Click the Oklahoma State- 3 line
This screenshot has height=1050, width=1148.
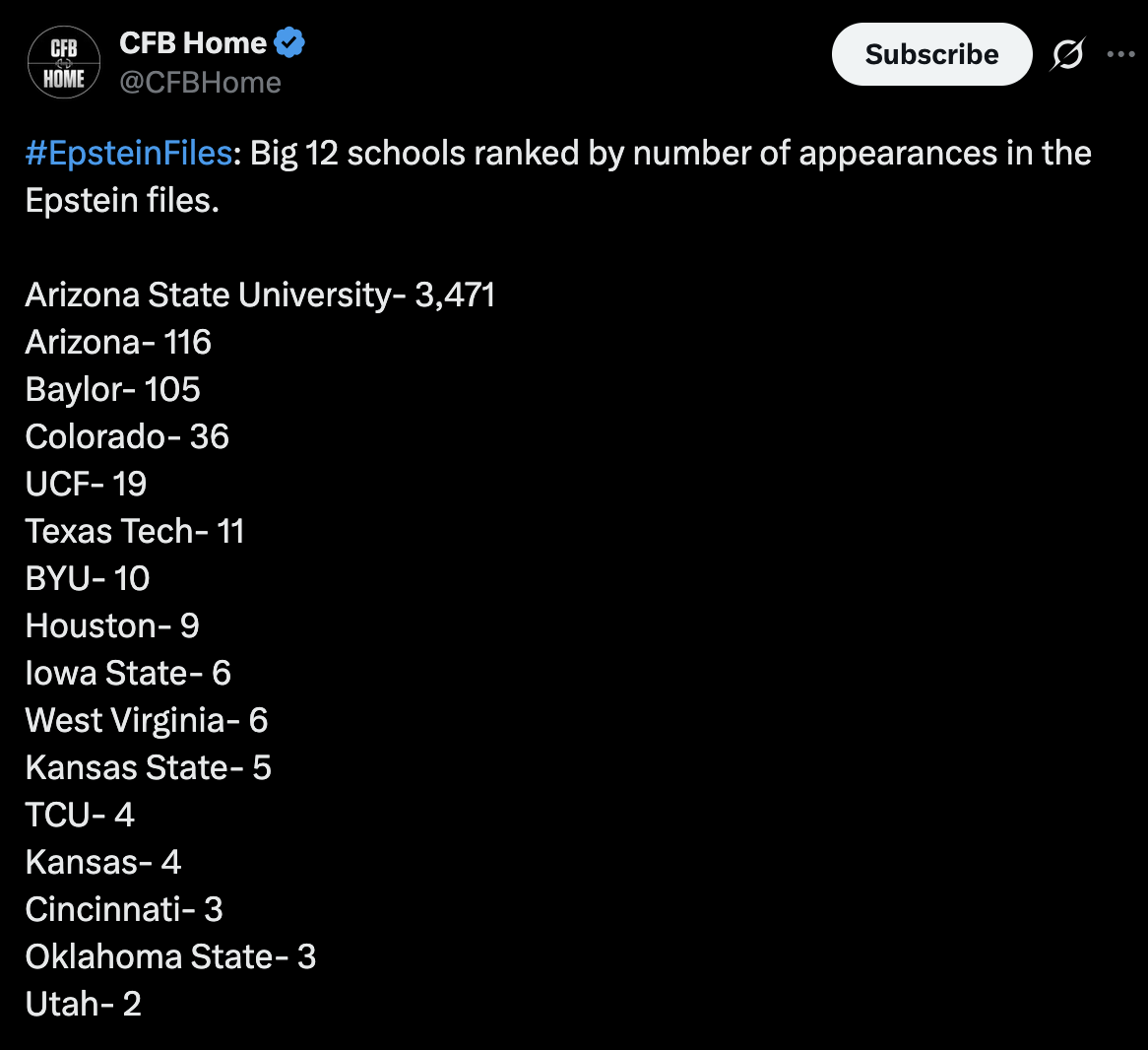(170, 957)
